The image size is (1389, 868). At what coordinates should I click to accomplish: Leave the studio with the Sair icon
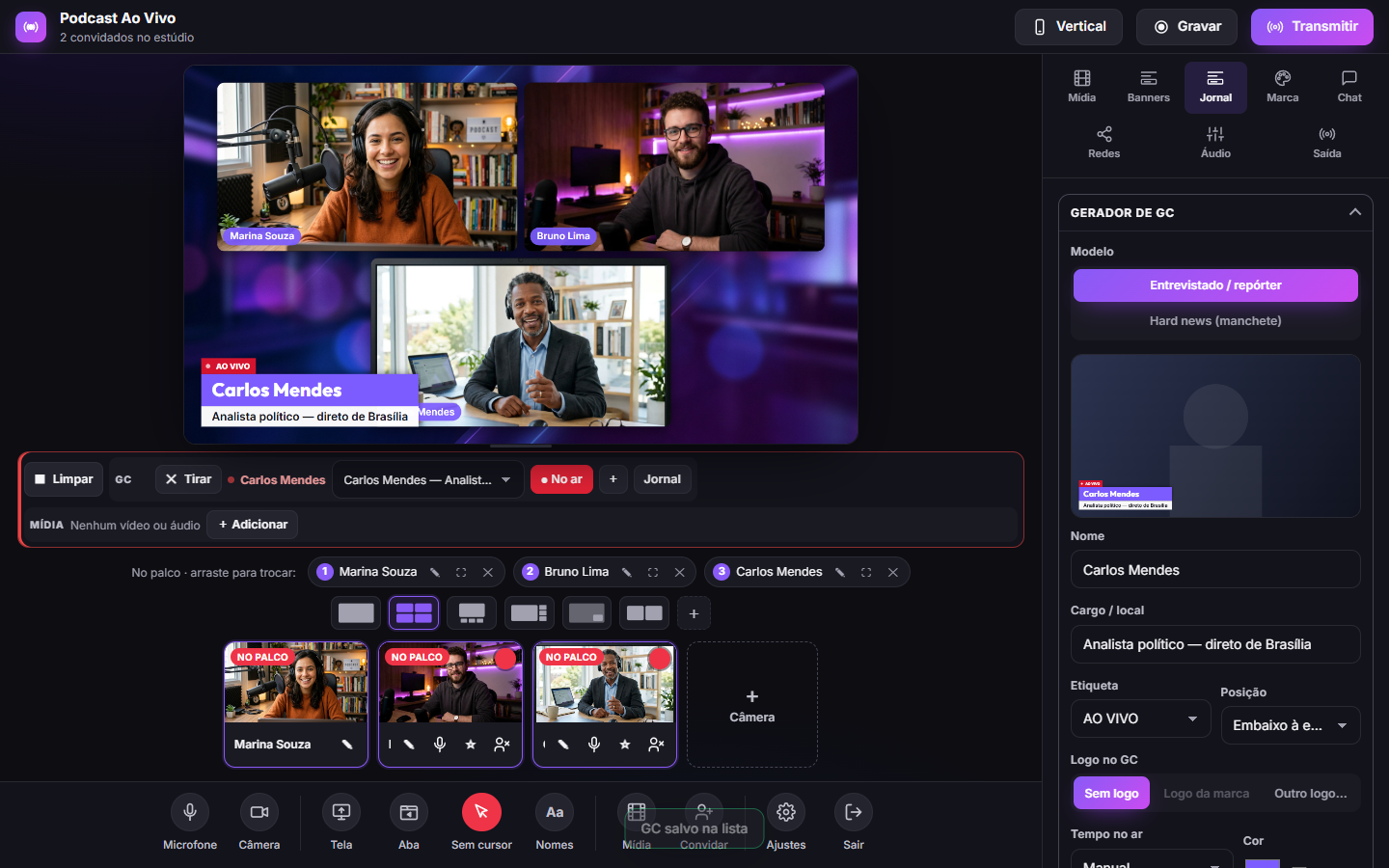[x=854, y=812]
